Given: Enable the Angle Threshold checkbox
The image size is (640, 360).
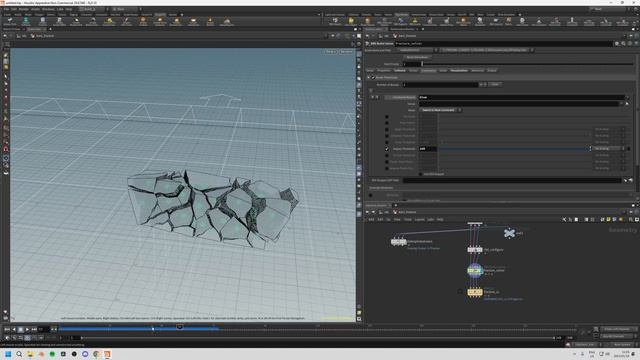Looking at the screenshot, I should point(387,129).
